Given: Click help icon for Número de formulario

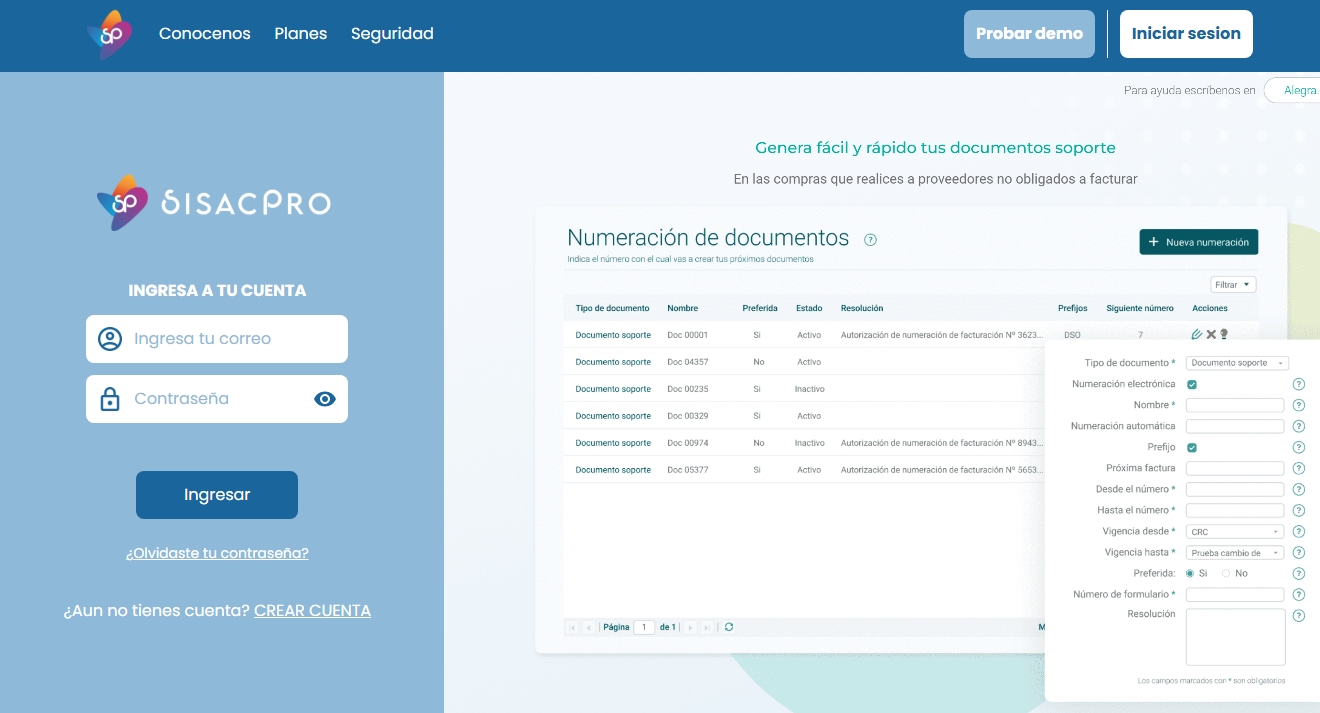Looking at the screenshot, I should coord(1299,594).
